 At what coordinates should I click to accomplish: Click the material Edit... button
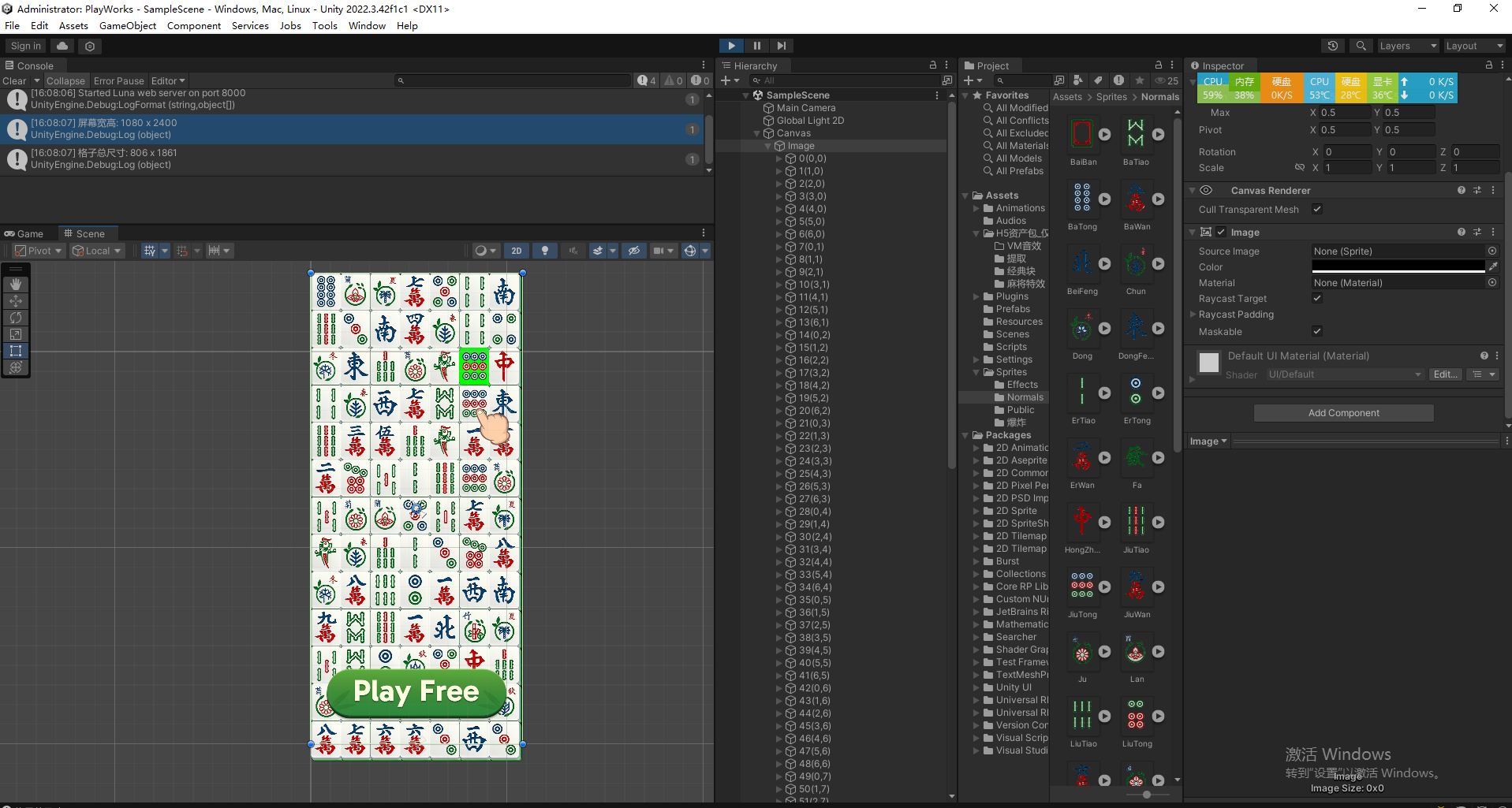point(1445,374)
